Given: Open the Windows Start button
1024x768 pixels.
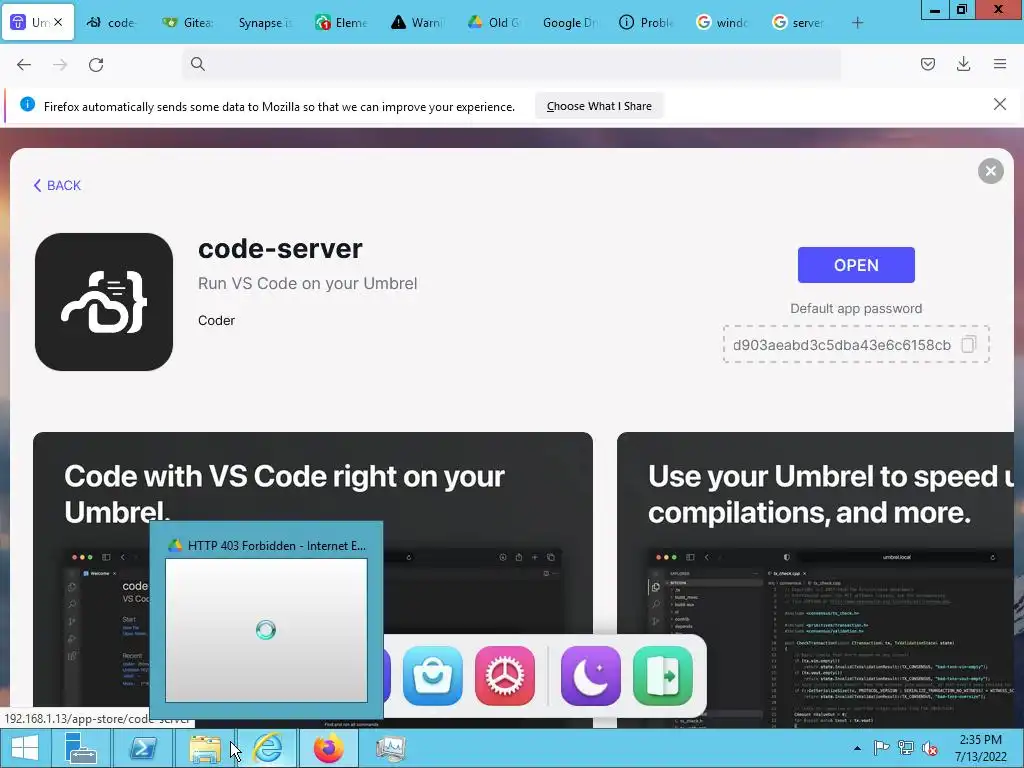Looking at the screenshot, I should tap(25, 748).
